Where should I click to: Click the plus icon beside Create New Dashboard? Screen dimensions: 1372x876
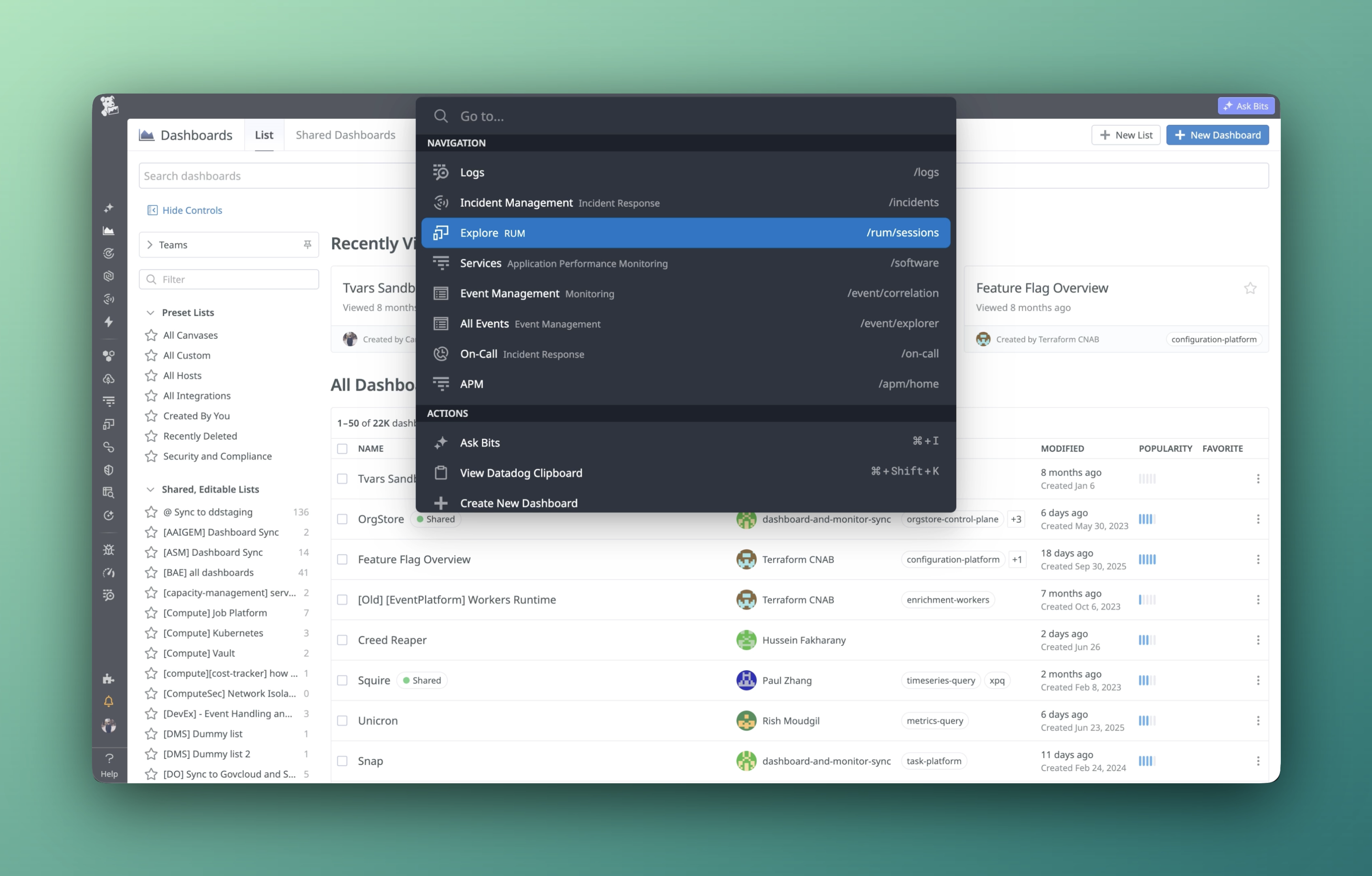440,503
